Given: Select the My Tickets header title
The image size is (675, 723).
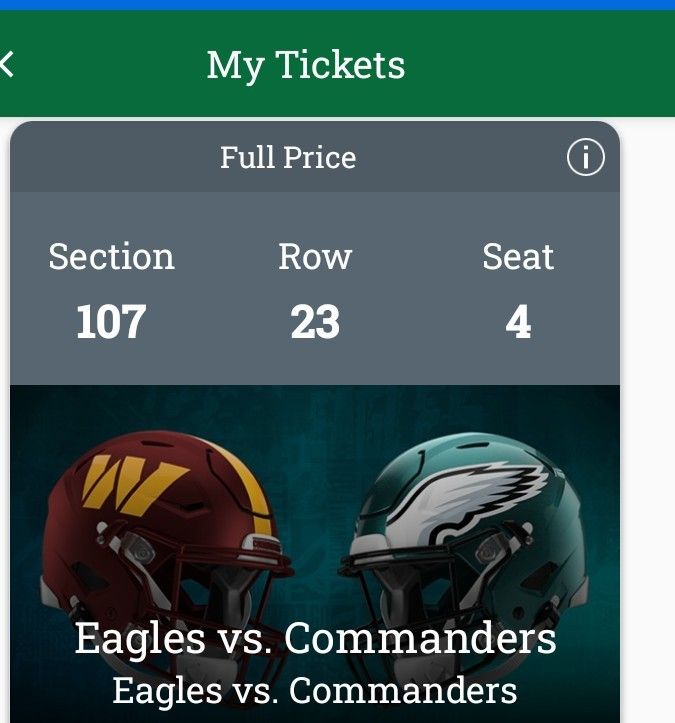Looking at the screenshot, I should coord(306,66).
